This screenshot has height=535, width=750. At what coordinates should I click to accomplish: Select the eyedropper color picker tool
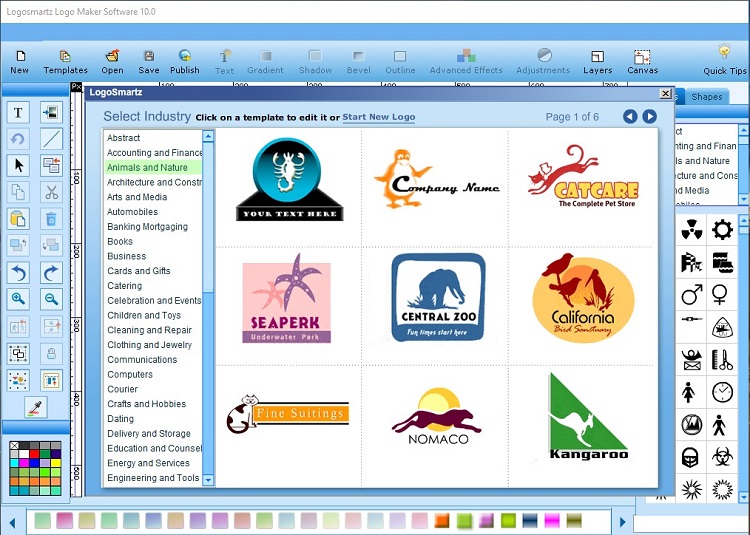click(x=36, y=407)
